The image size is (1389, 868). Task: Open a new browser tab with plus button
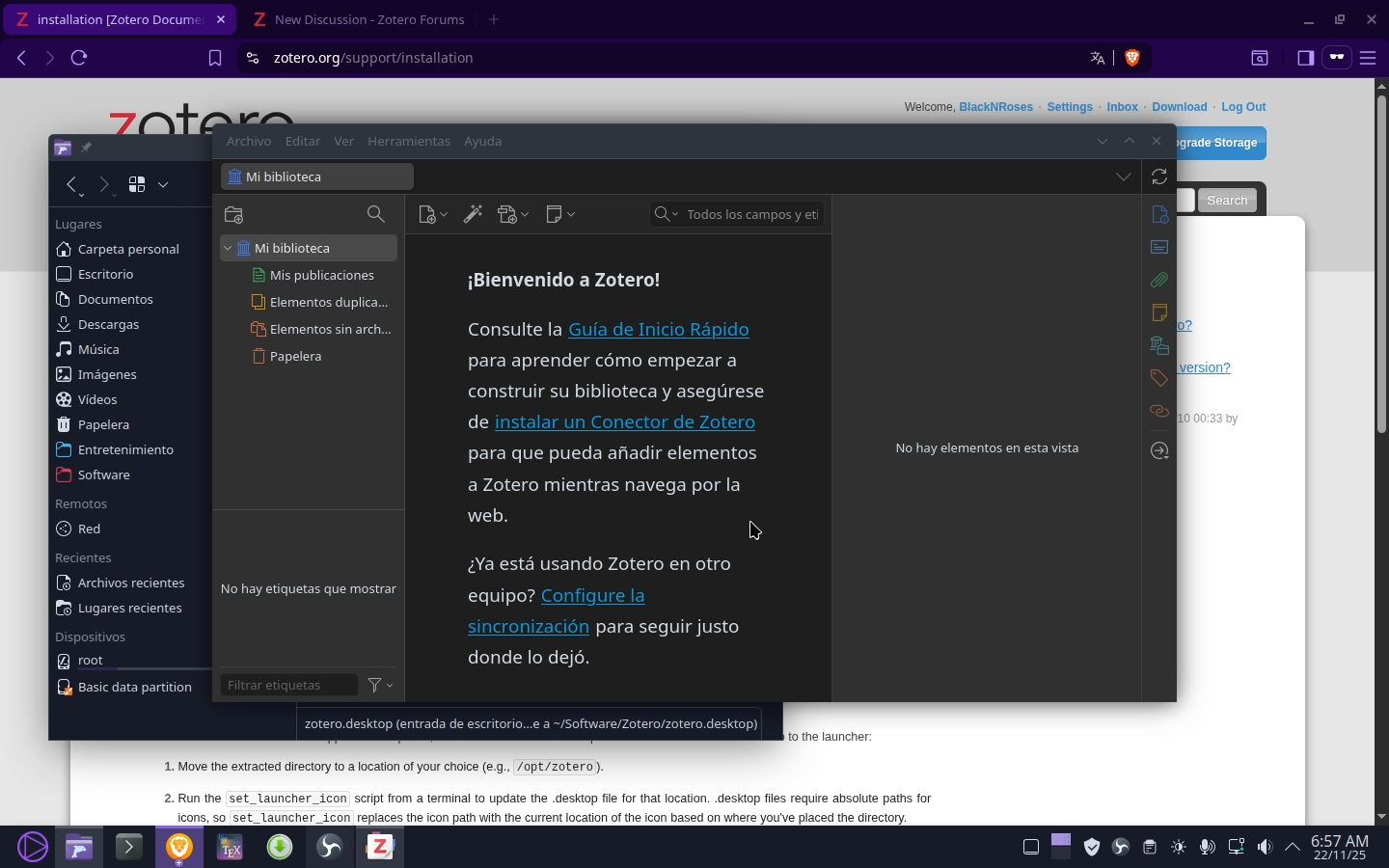point(494,19)
